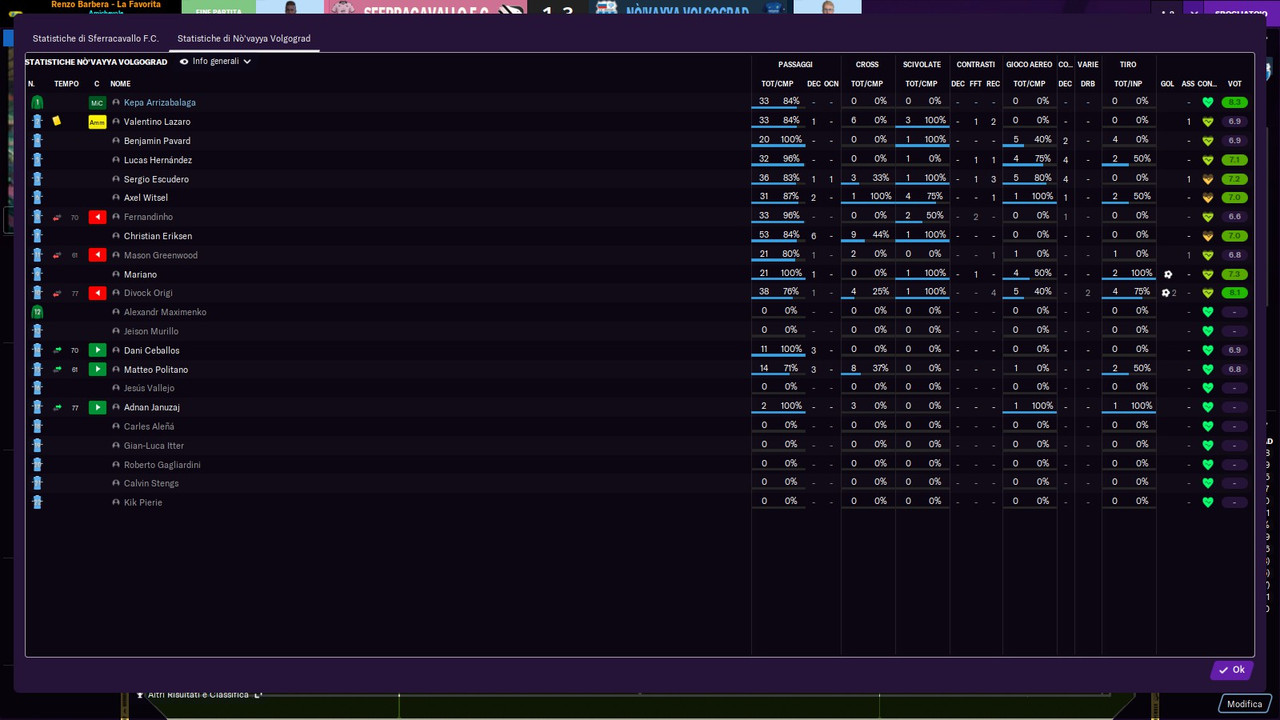Click the info icon beside Benjamin Pavard's name

pos(116,141)
